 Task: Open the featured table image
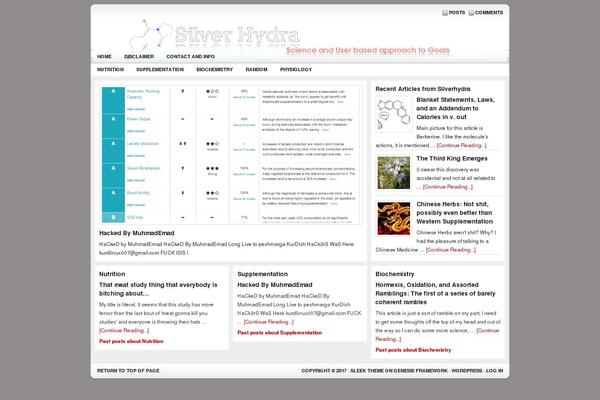(231, 155)
